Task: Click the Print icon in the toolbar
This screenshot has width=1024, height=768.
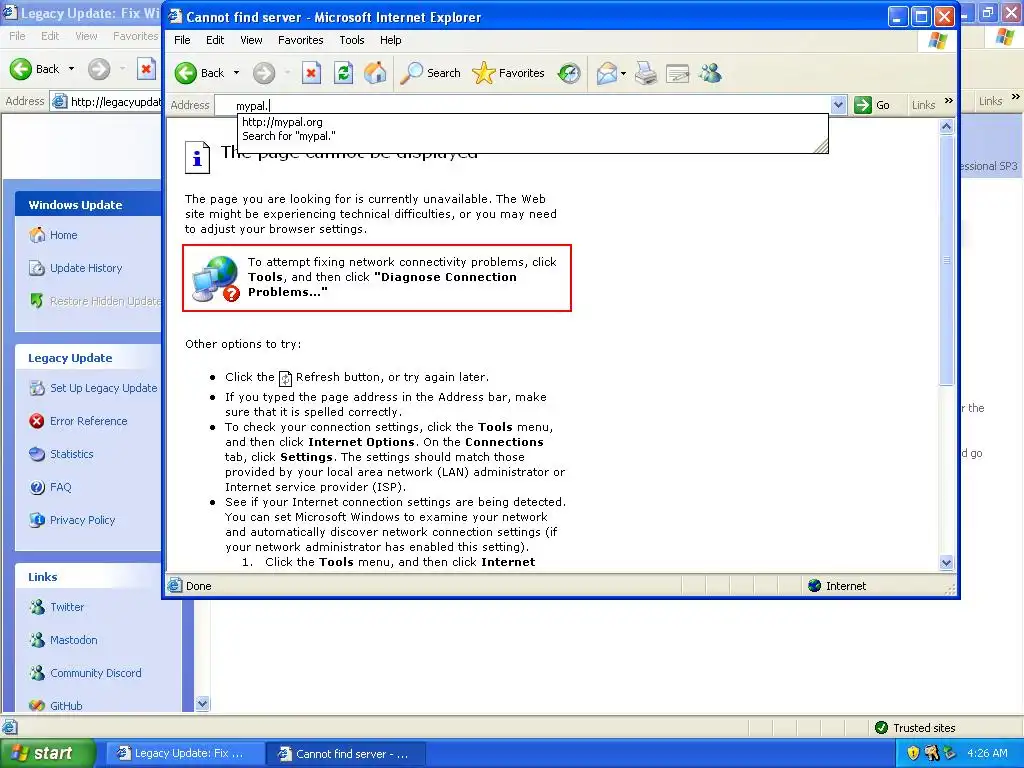Action: tap(646, 73)
